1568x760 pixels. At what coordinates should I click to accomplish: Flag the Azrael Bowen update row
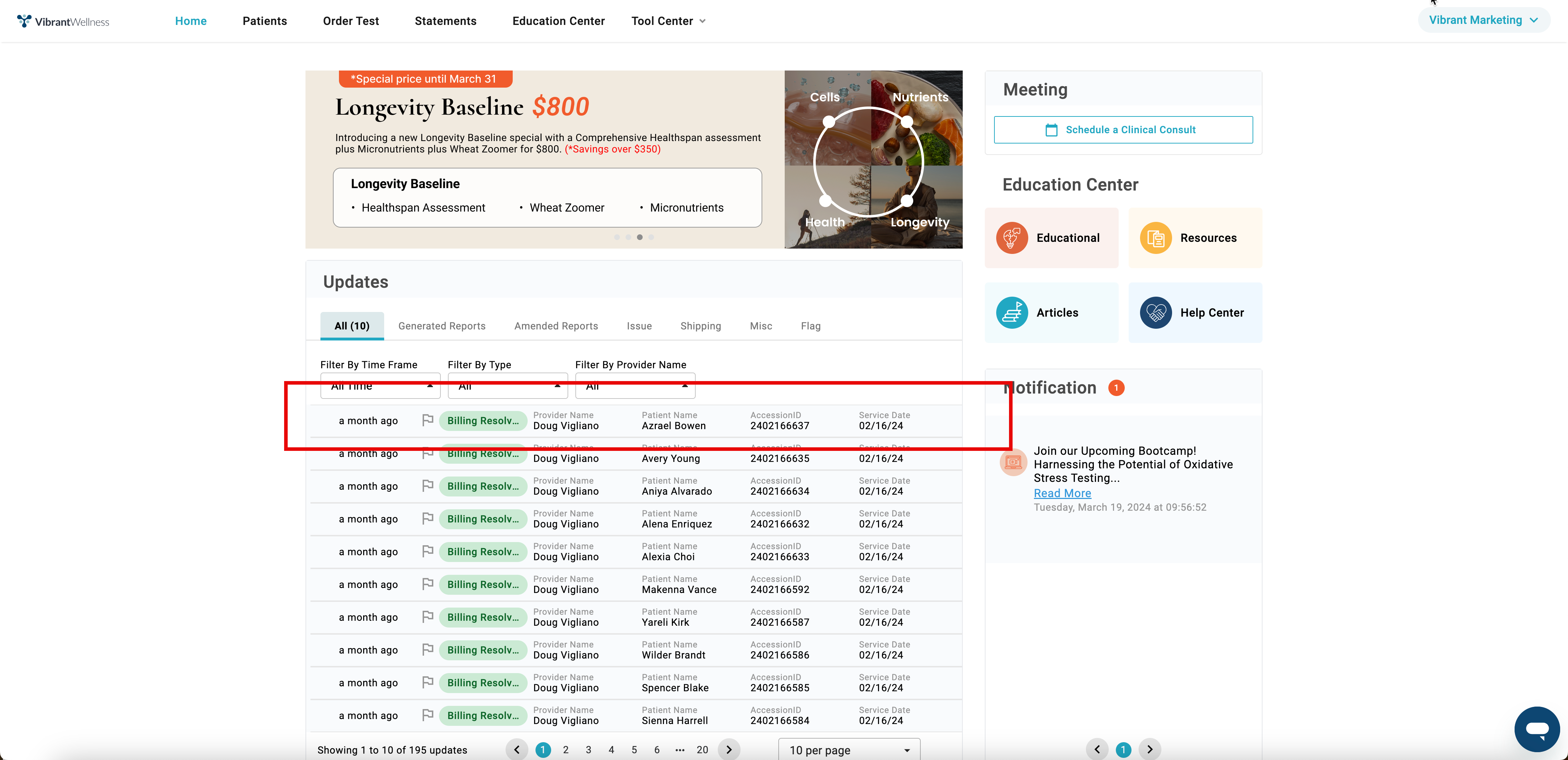(x=427, y=420)
